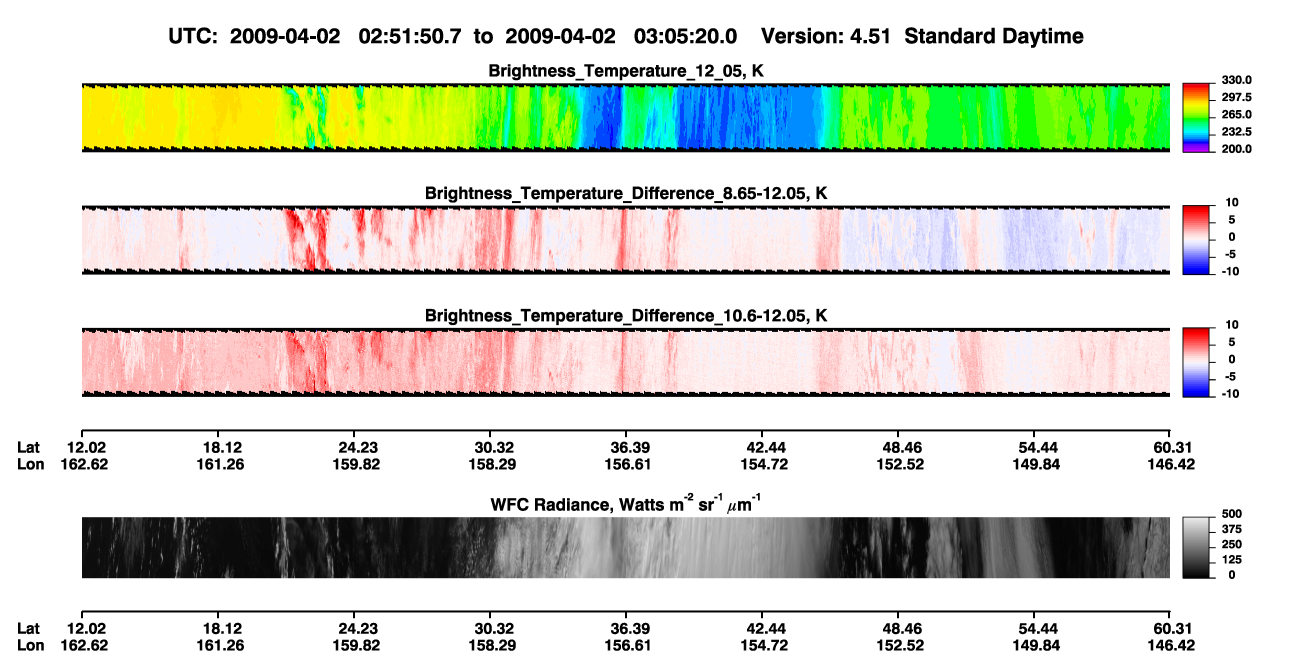The height and width of the screenshot is (667, 1300).
Task: Click grayscale bar value 500
Action: [x=1230, y=515]
